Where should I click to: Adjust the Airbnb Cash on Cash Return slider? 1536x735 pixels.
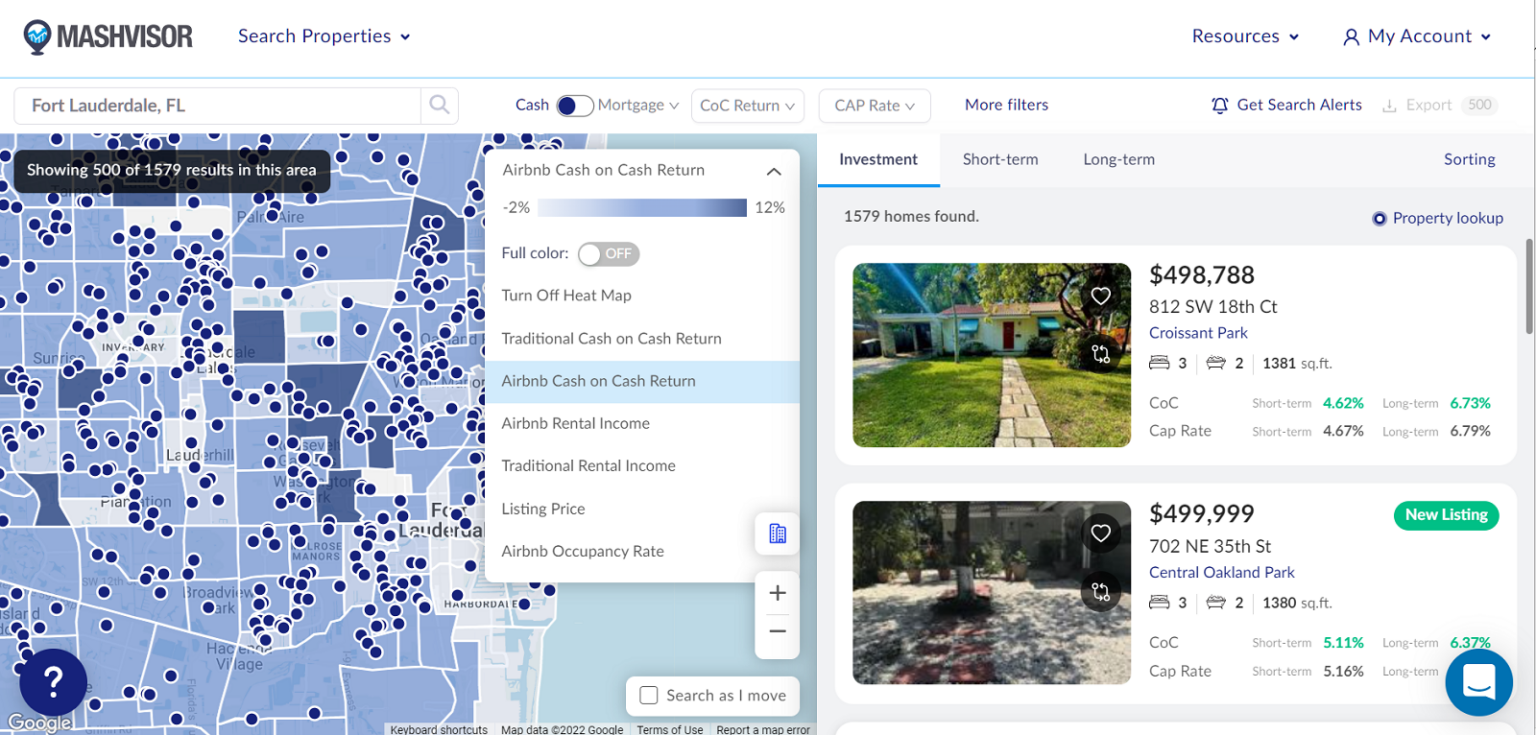pyautogui.click(x=642, y=207)
